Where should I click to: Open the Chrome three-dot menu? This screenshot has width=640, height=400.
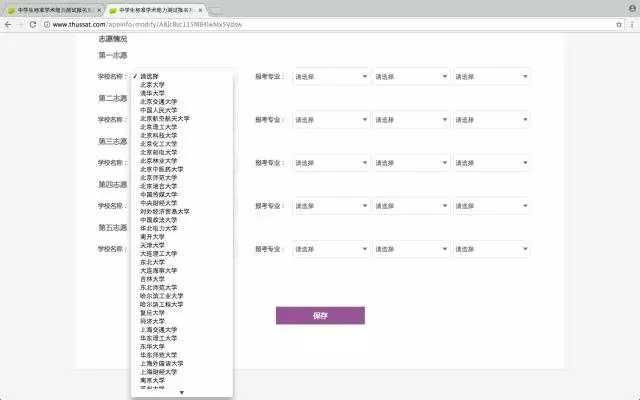tap(632, 24)
